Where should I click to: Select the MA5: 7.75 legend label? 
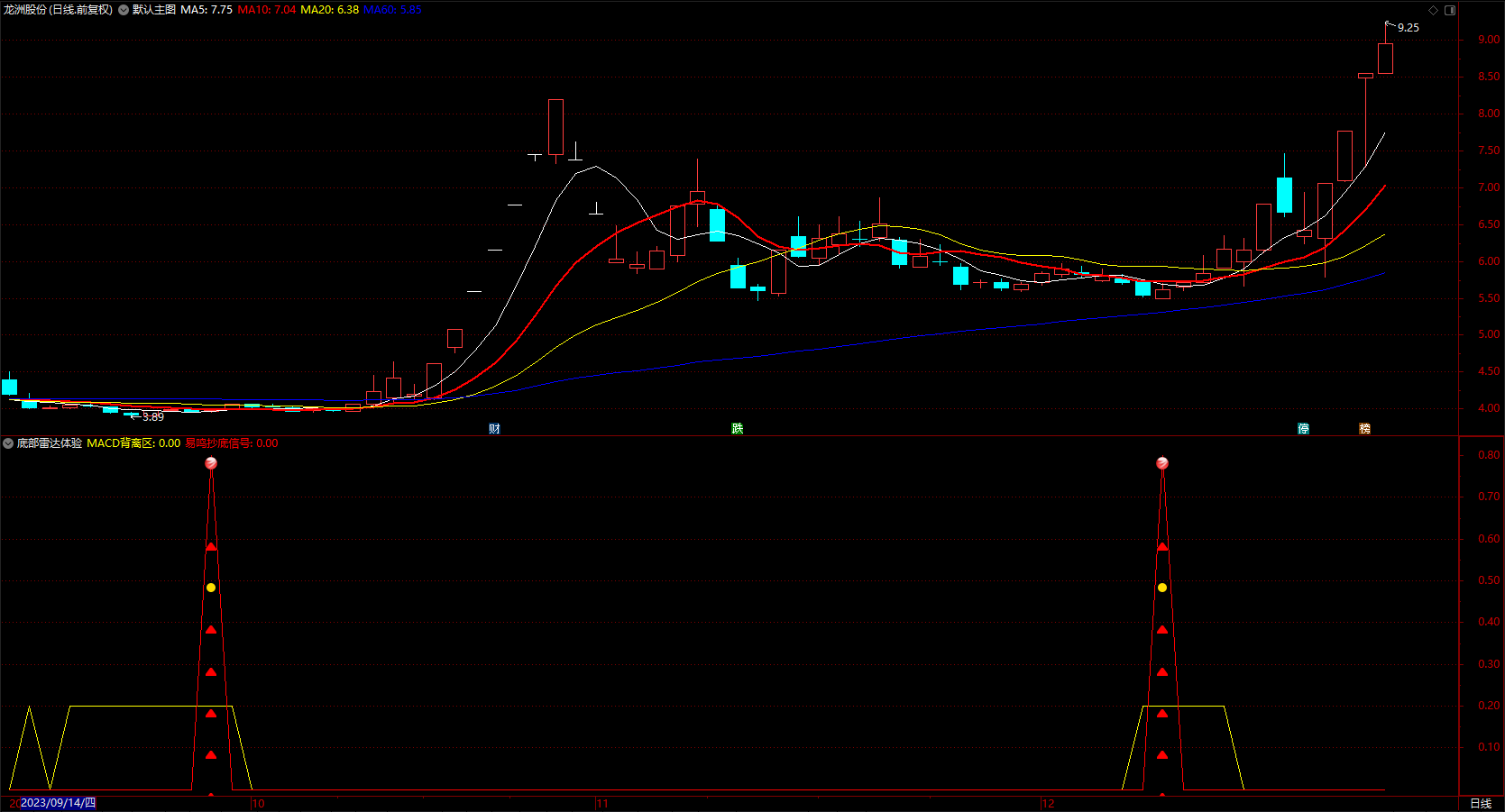(x=206, y=10)
